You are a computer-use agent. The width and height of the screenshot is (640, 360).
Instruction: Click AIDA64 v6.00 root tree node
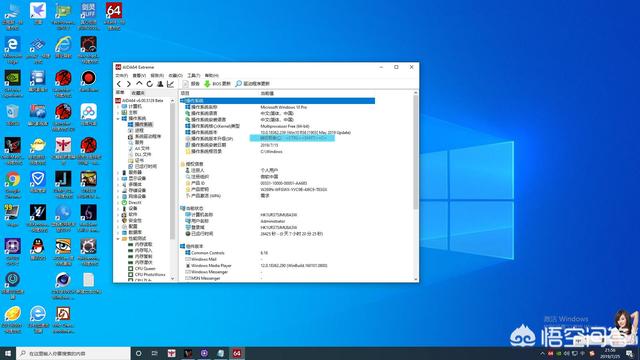(142, 100)
